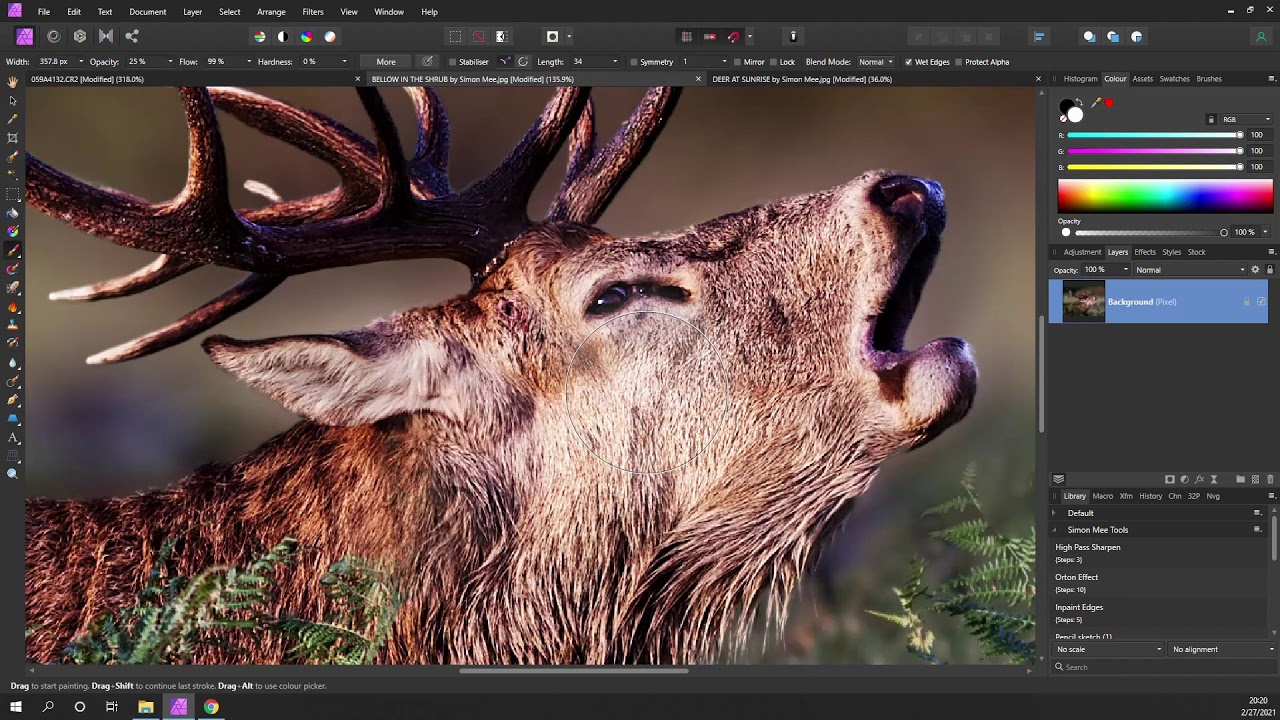This screenshot has height=720, width=1280.
Task: Open the brush Blend Mode dropdown
Action: coord(875,62)
